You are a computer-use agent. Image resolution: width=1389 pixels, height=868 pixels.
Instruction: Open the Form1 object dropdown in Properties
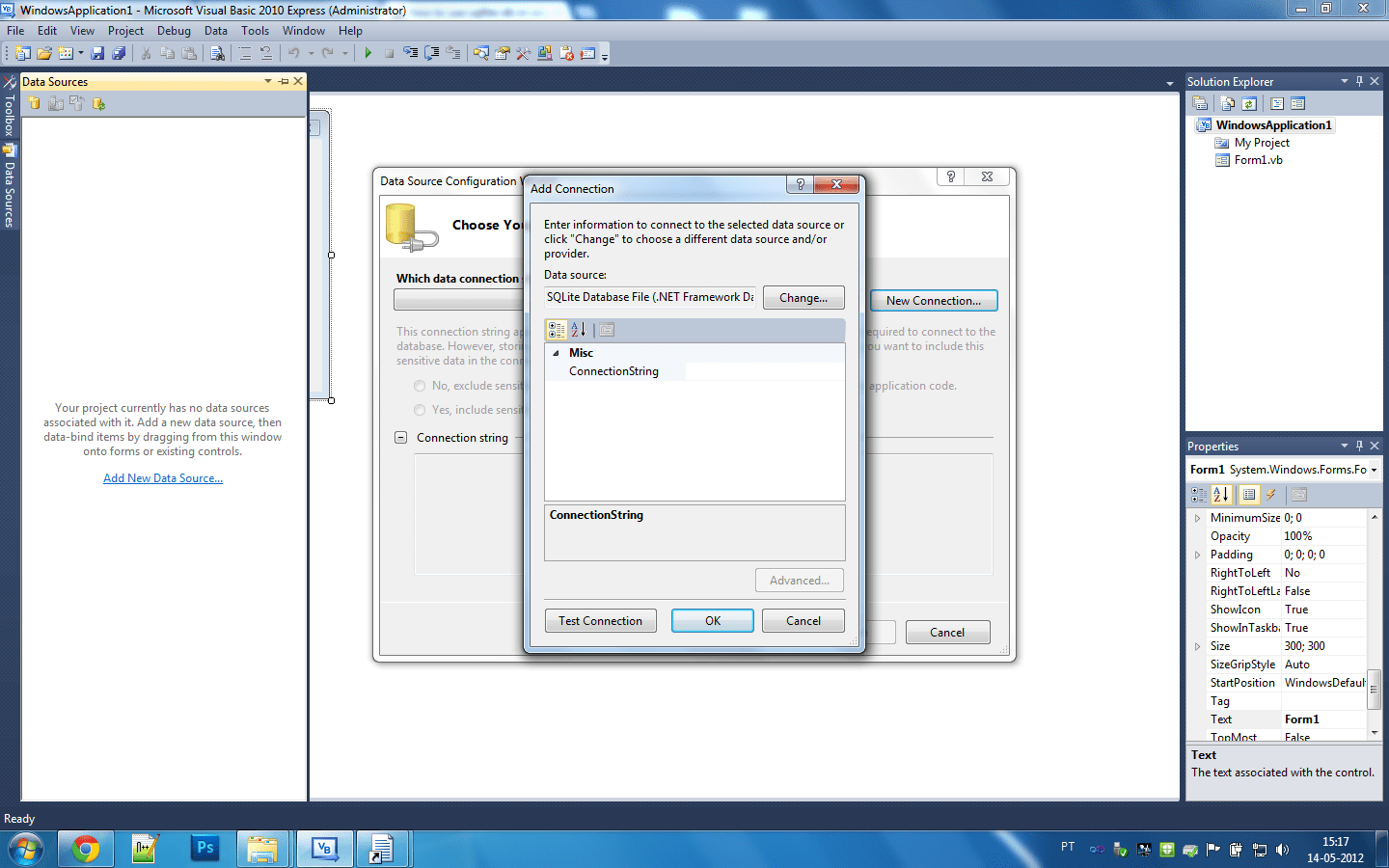pyautogui.click(x=1374, y=470)
